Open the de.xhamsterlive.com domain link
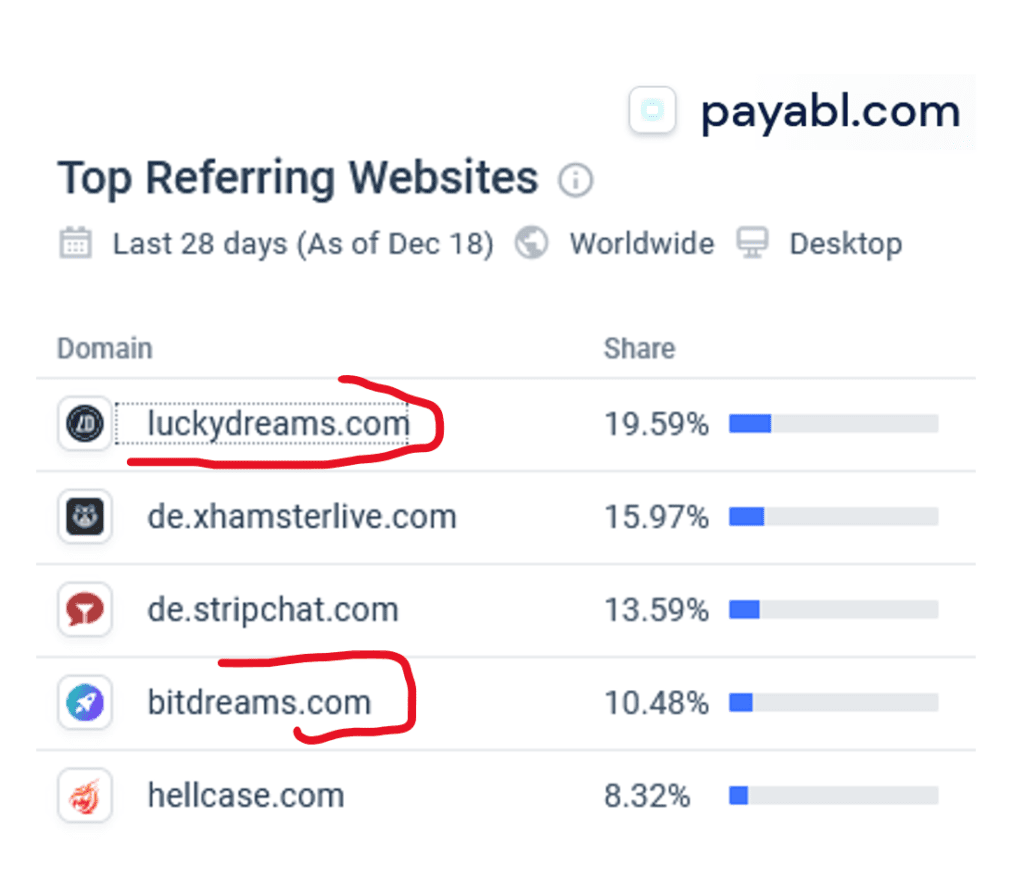 coord(302,517)
